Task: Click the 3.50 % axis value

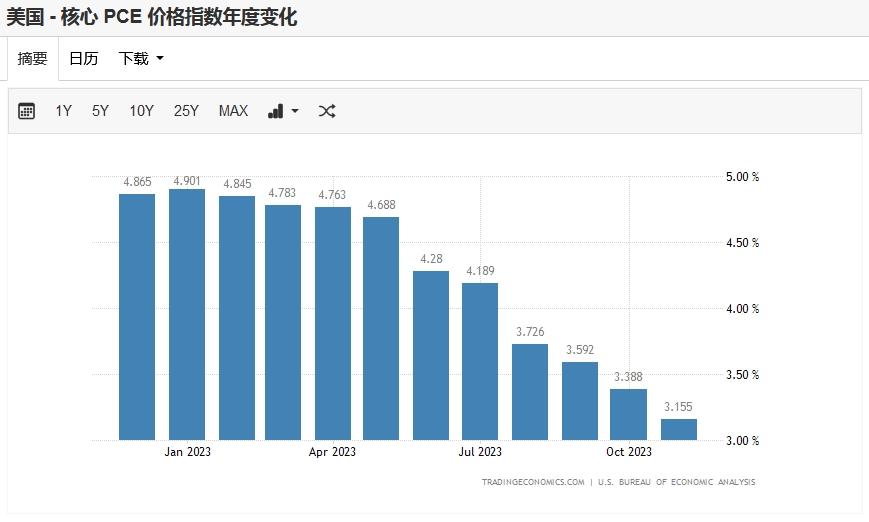Action: tap(743, 375)
